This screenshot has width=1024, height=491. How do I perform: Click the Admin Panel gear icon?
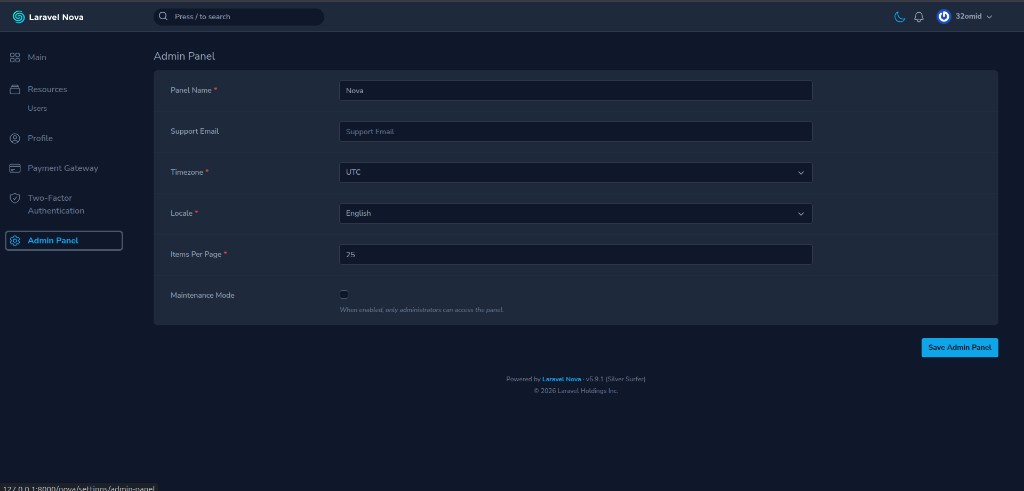pyautogui.click(x=15, y=241)
